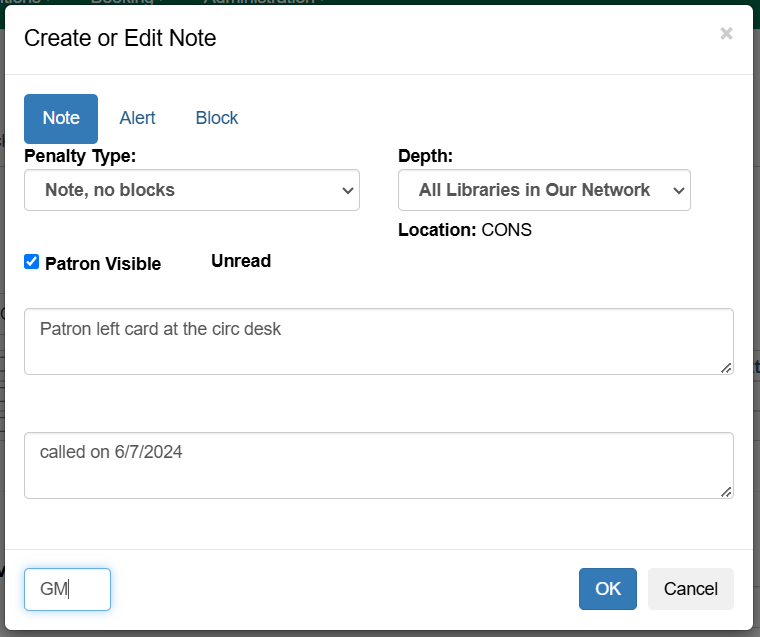Viewport: 760px width, 637px height.
Task: Click the Unread status label
Action: coord(241,261)
